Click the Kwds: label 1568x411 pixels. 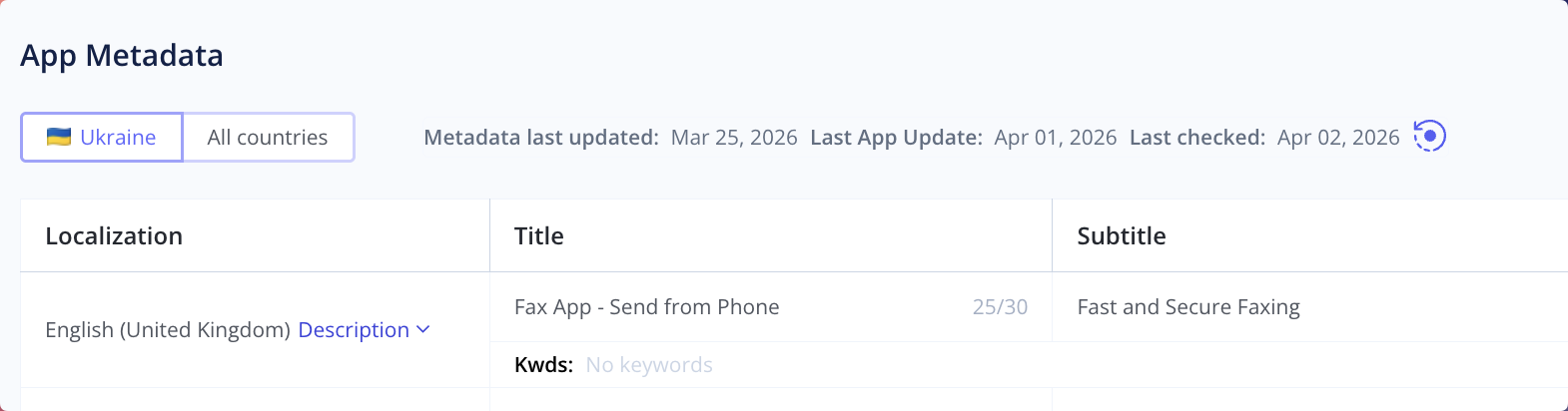click(543, 365)
